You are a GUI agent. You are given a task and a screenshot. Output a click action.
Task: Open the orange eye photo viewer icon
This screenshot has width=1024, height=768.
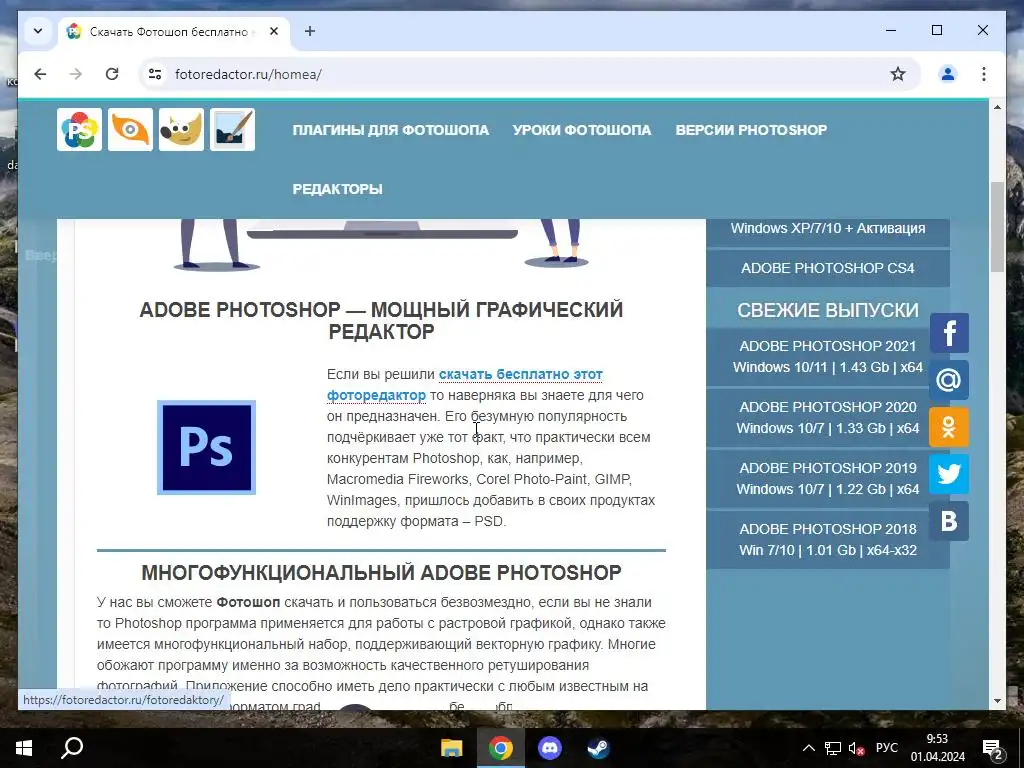point(130,129)
